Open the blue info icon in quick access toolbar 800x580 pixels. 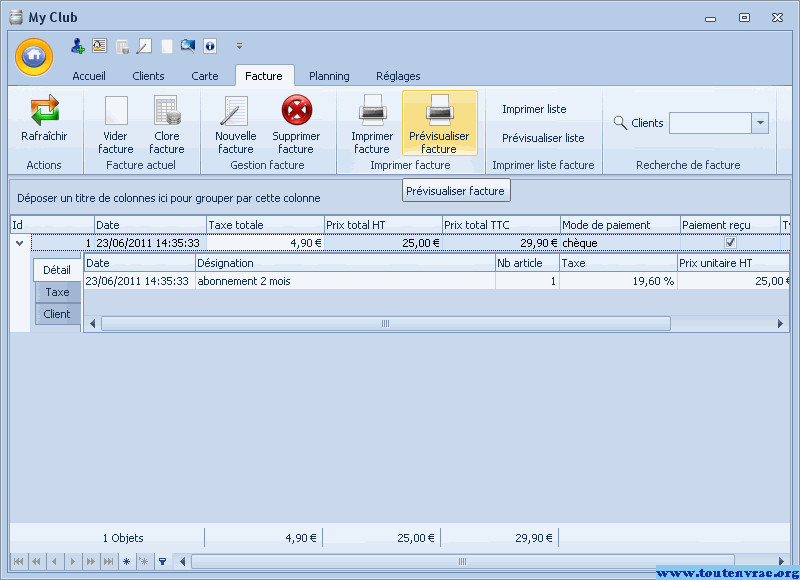[210, 46]
